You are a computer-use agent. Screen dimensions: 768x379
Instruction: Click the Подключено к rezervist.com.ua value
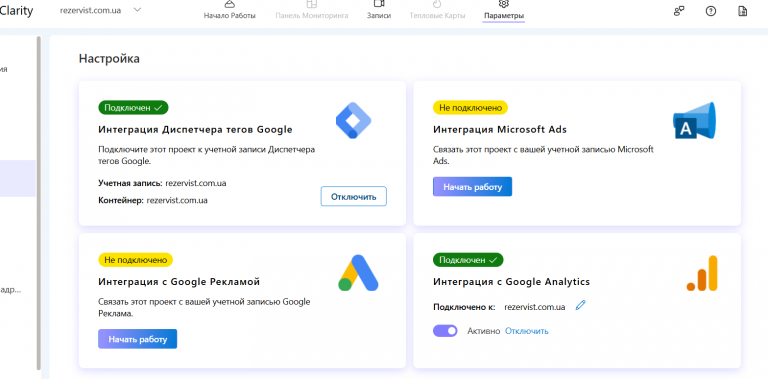[x=535, y=307]
